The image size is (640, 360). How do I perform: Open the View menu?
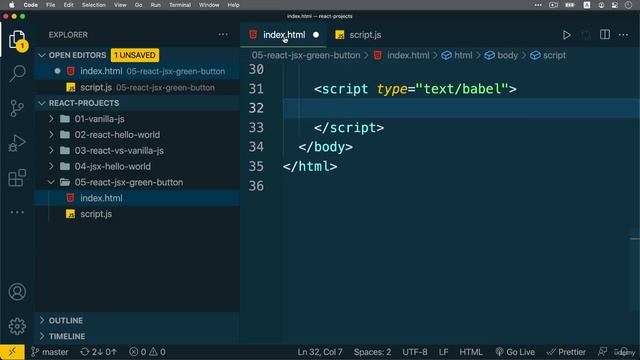point(120,5)
